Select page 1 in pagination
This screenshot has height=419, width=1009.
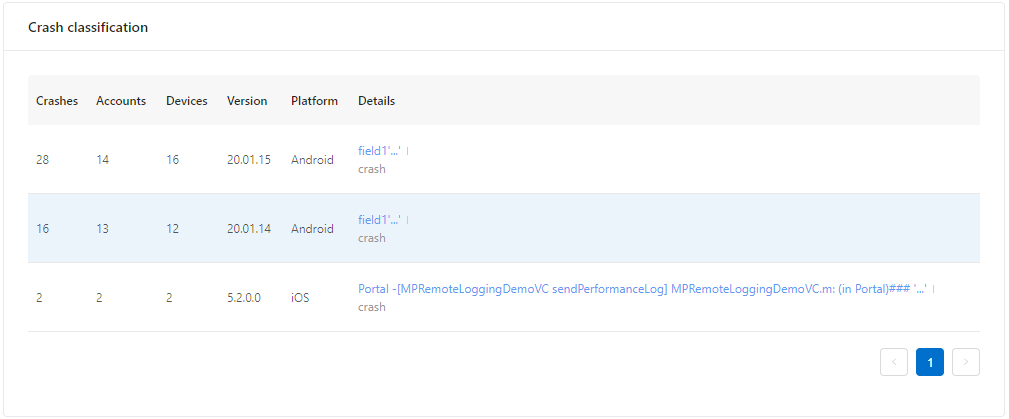pos(930,362)
